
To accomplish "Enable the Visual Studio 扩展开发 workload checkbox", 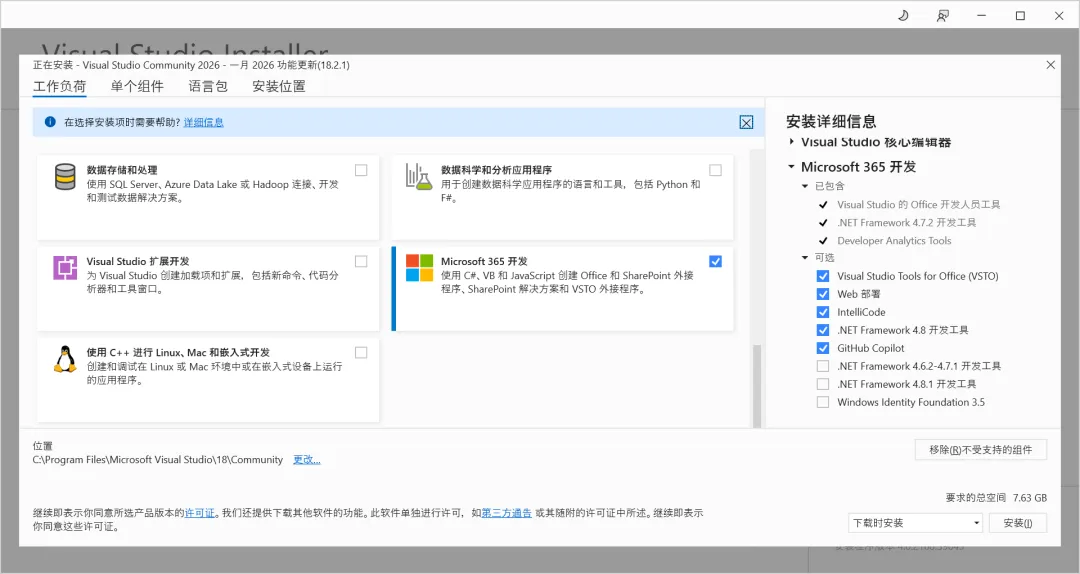I will (x=361, y=261).
